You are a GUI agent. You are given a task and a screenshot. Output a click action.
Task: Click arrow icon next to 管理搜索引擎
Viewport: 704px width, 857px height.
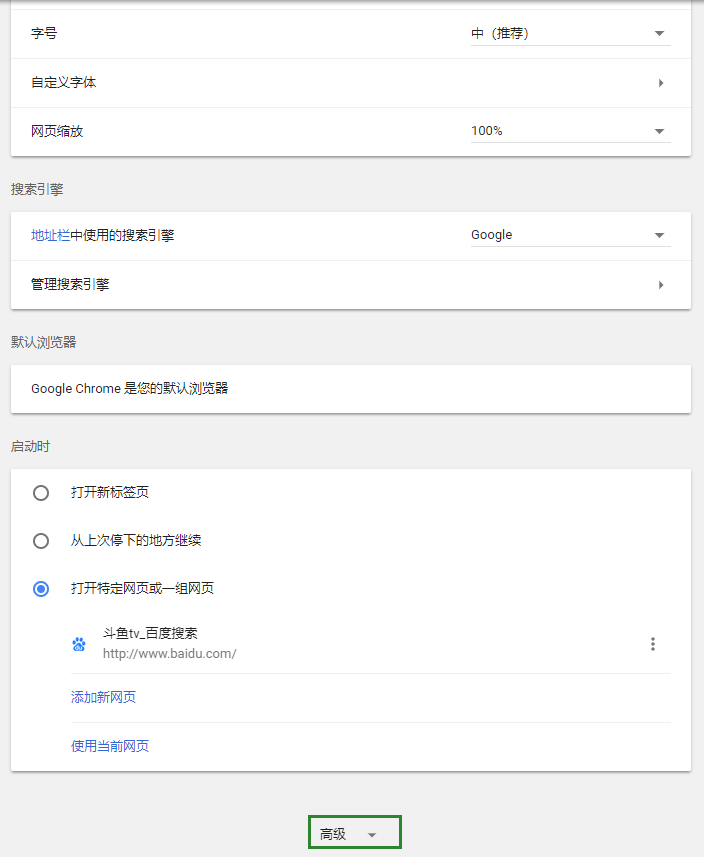pos(661,285)
